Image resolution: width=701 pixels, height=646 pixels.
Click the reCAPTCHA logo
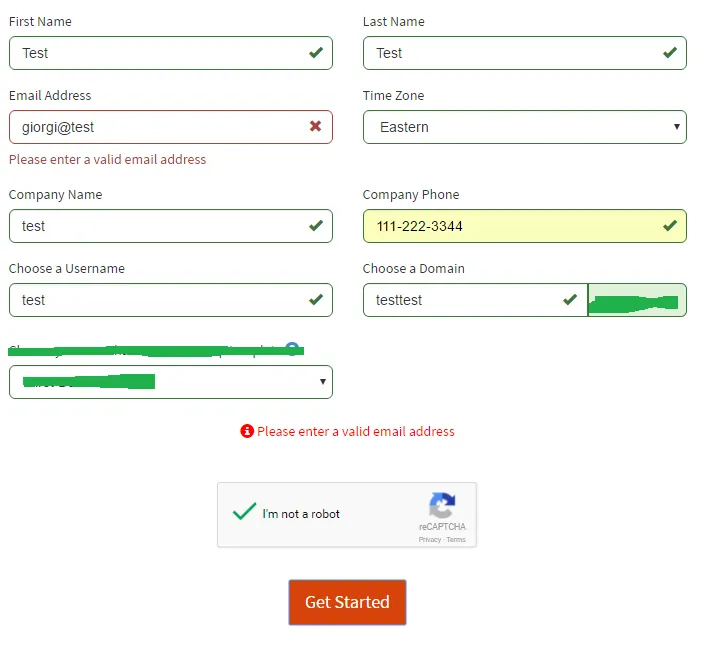pyautogui.click(x=442, y=505)
